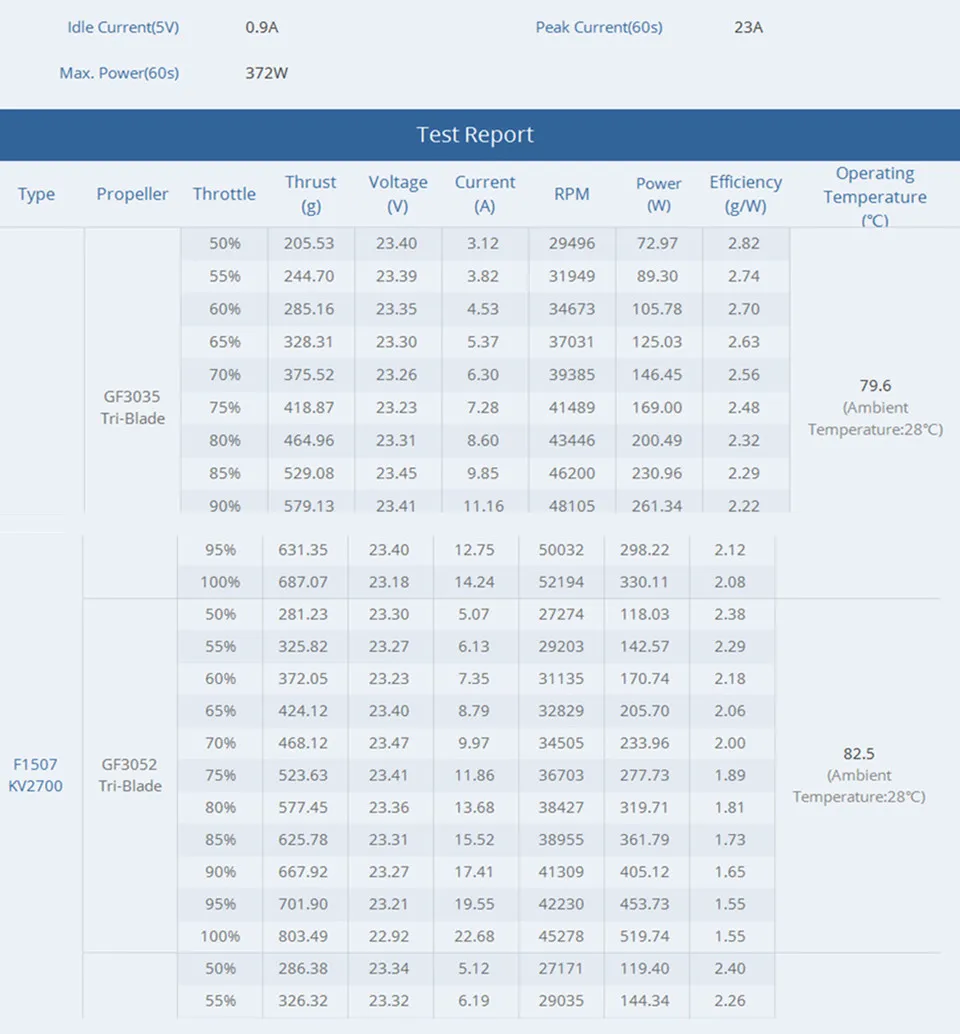Select the current value "3.12"
This screenshot has height=1034, width=960.
tap(483, 243)
